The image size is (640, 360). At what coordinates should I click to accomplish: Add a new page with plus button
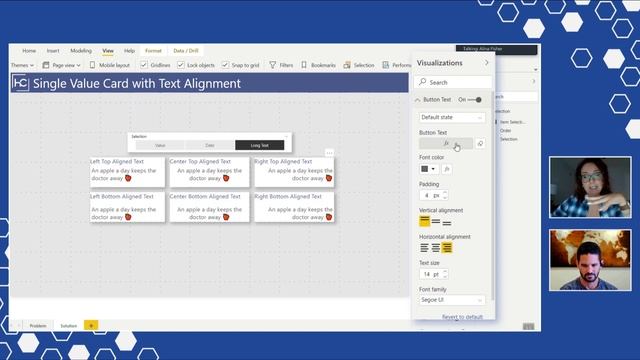pos(91,325)
